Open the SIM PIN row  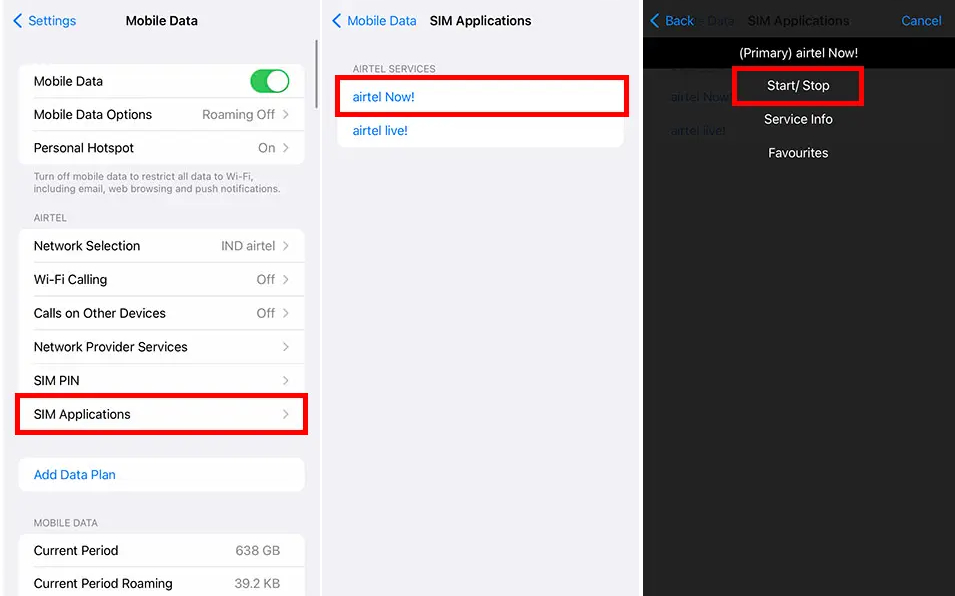(x=161, y=380)
